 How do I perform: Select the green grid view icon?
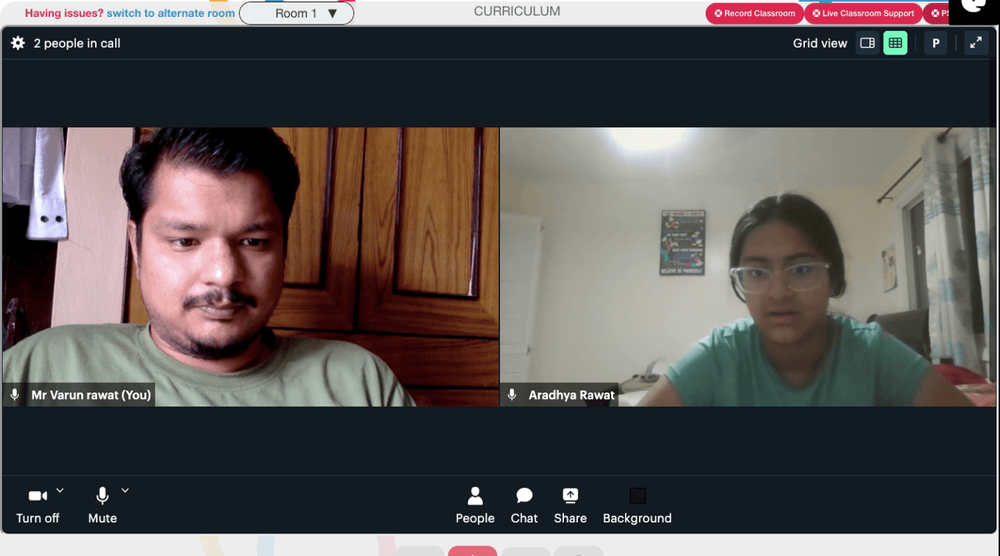(895, 43)
